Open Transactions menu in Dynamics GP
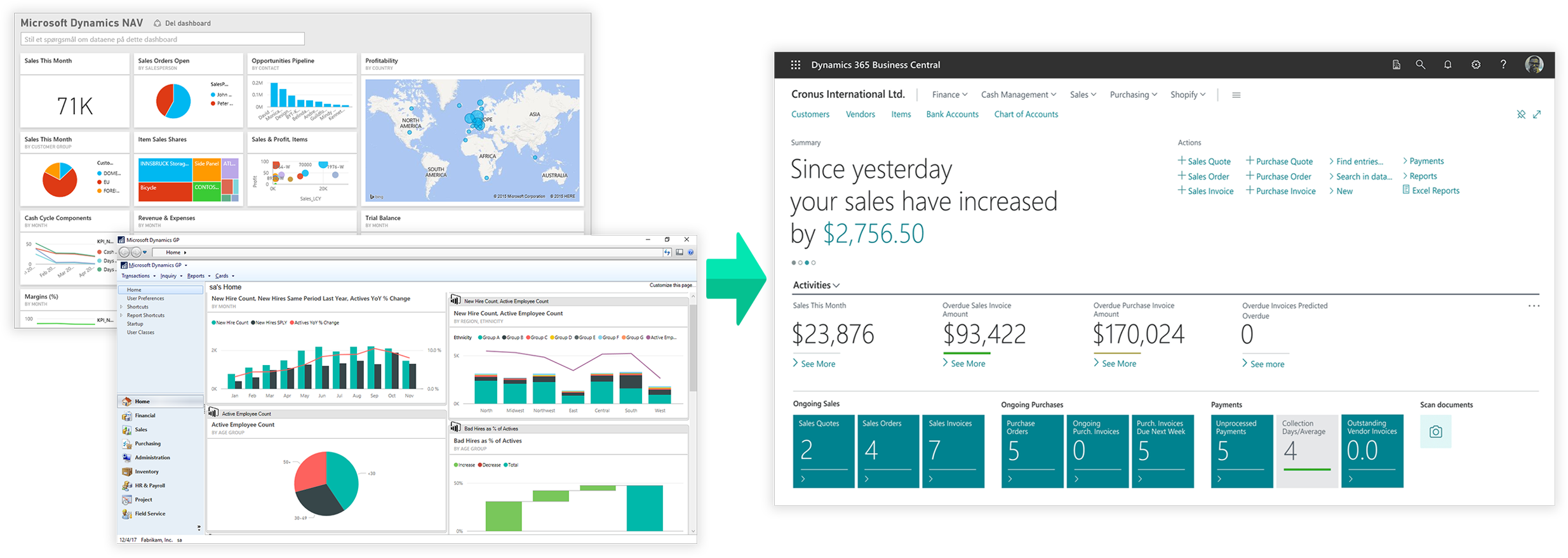The image size is (1568, 558). click(x=138, y=276)
